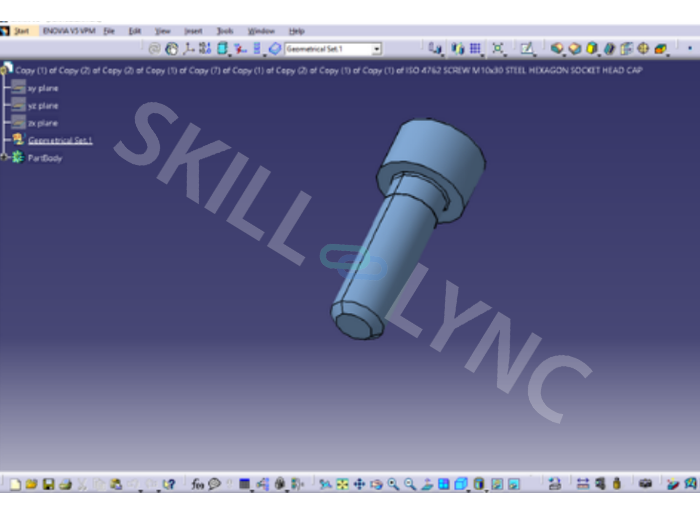
Task: Click the plane icon beside Geometrical Set box
Action: (x=275, y=48)
